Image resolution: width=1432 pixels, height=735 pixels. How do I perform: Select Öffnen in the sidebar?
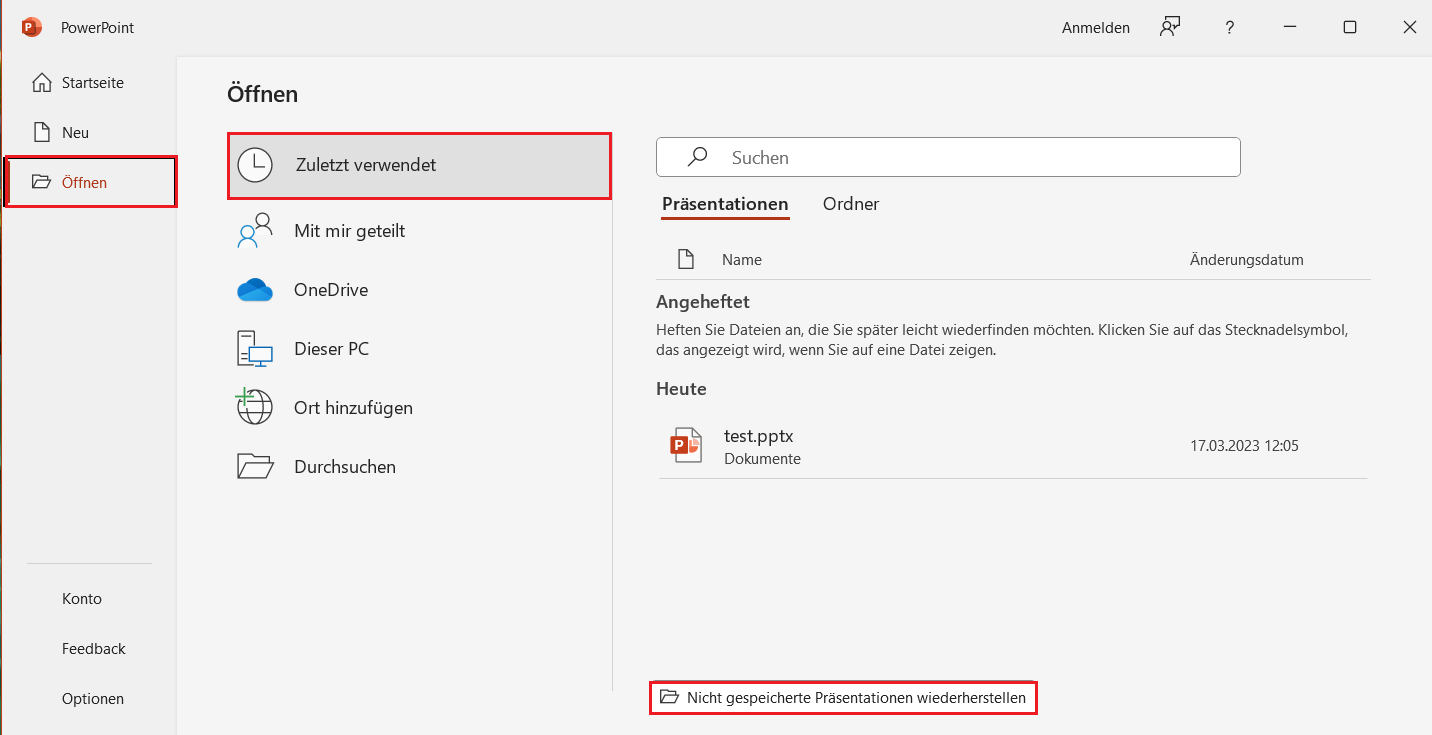click(91, 182)
